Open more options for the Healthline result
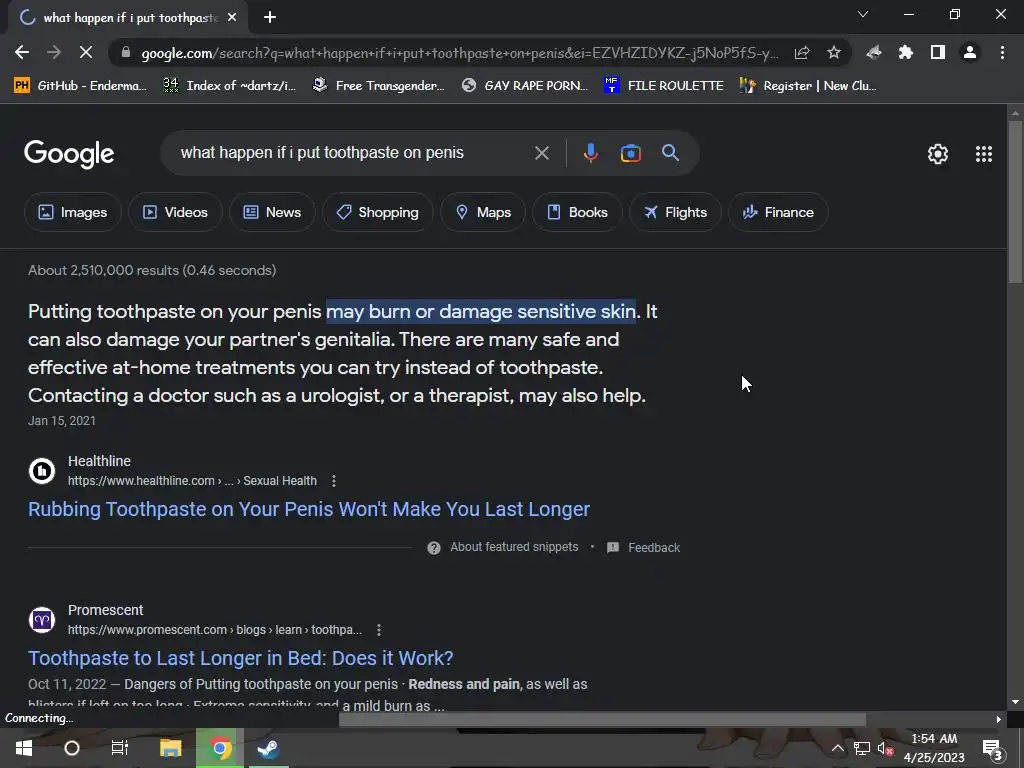 point(334,481)
